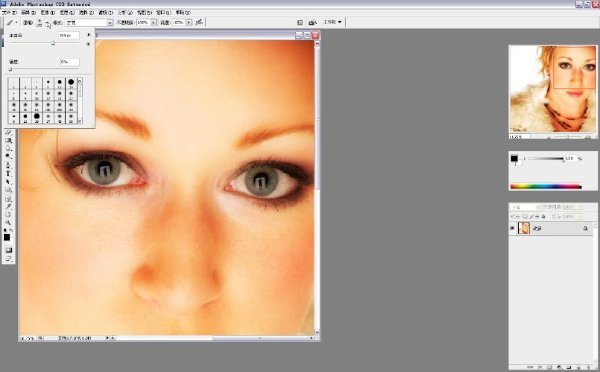
Task: Add a layer style with the fx icon
Action: point(540,367)
